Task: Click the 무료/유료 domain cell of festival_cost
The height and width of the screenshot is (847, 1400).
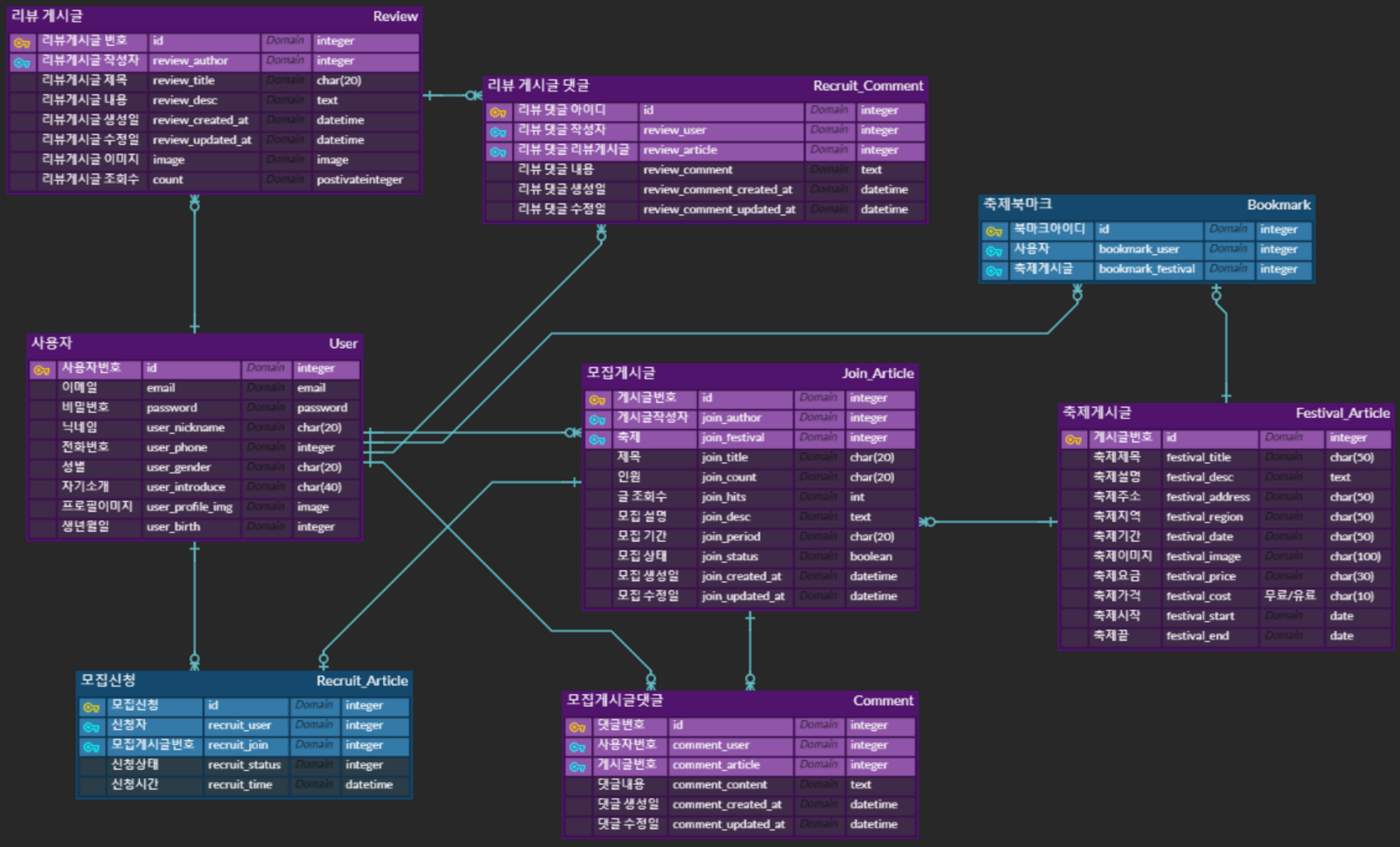Action: (1289, 596)
